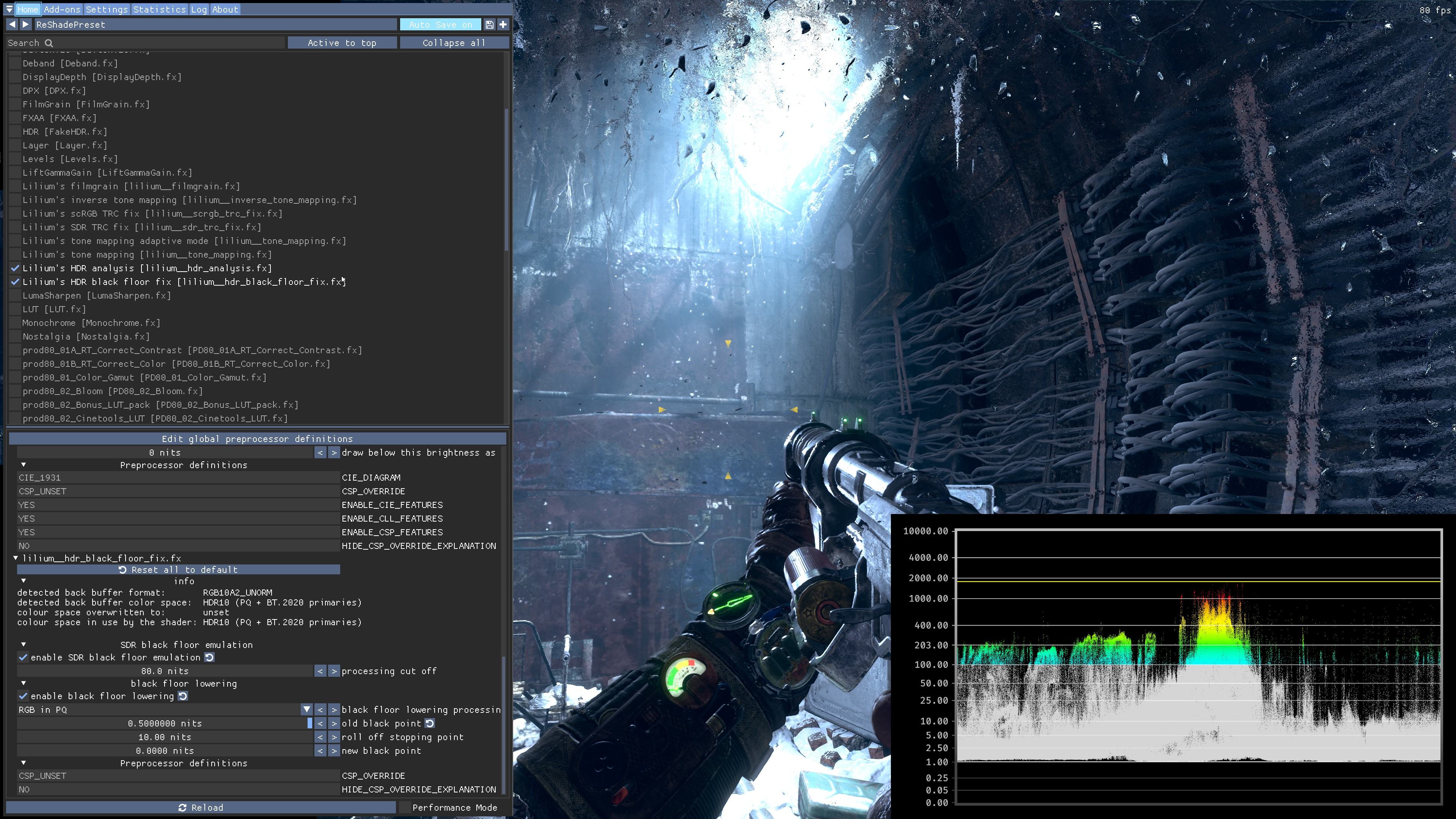This screenshot has width=1456, height=819.
Task: Select Monochrome [Monochrome.fx] in effect list
Action: tap(91, 323)
